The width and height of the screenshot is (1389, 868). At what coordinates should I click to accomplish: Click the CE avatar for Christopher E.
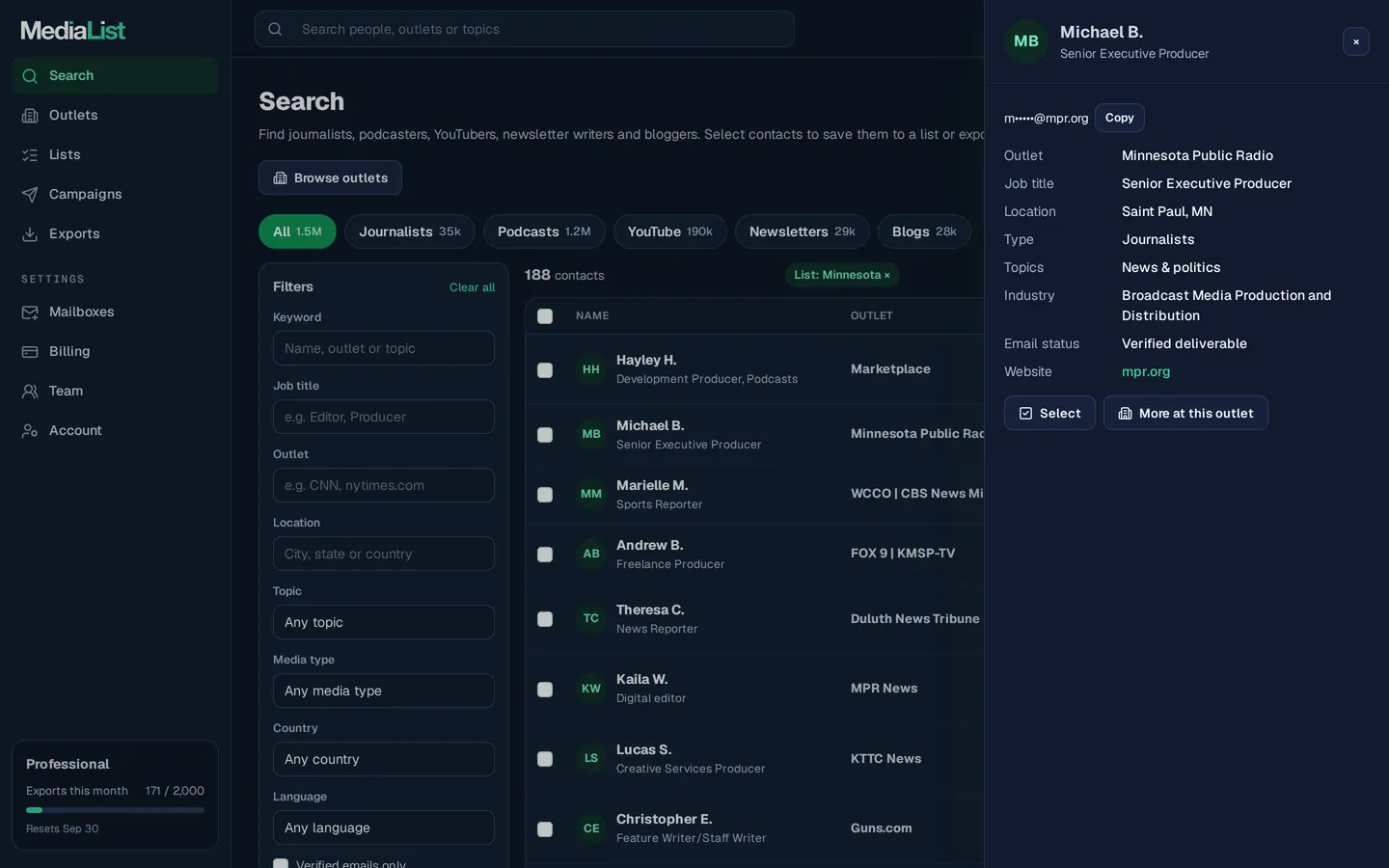[591, 828]
